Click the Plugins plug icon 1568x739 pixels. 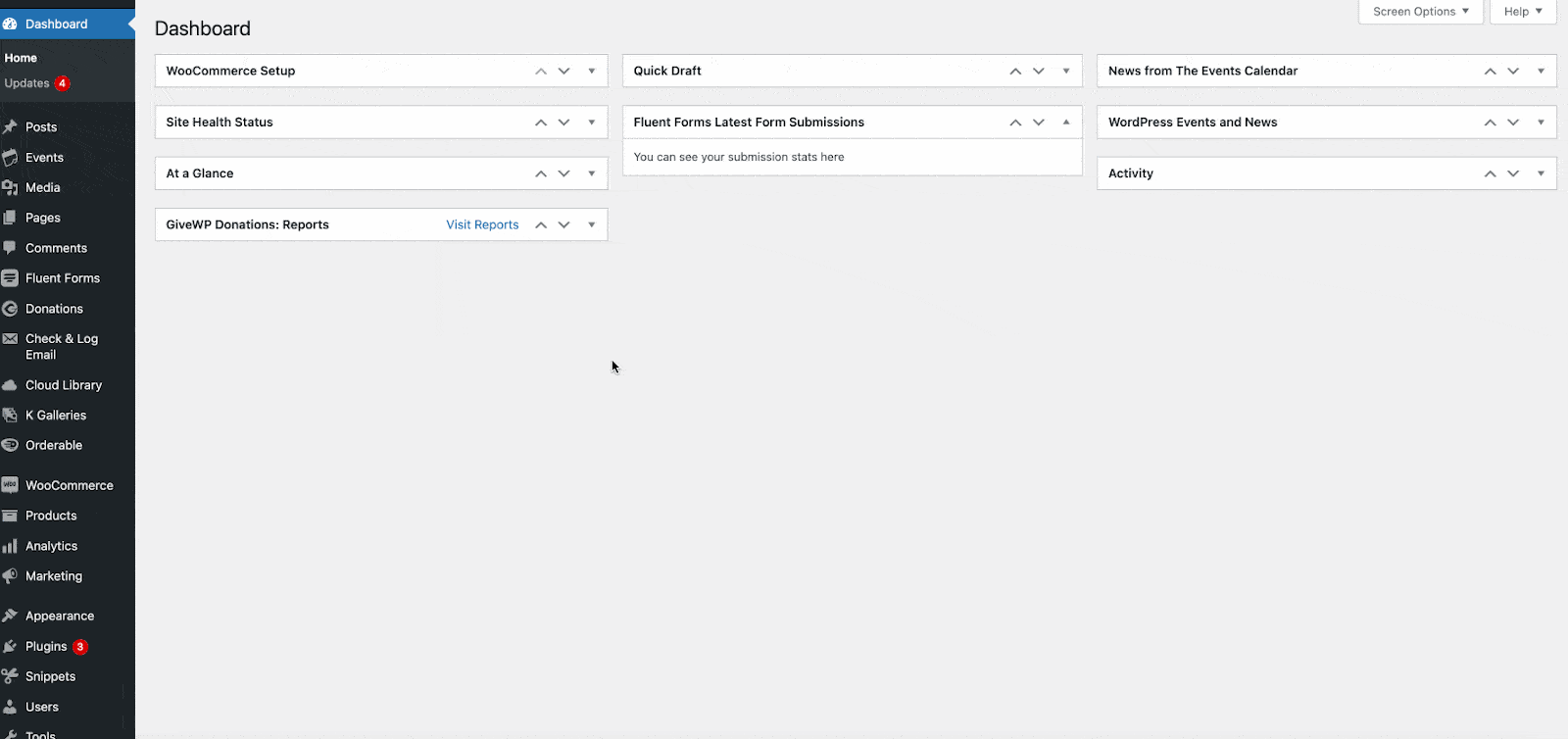10,646
